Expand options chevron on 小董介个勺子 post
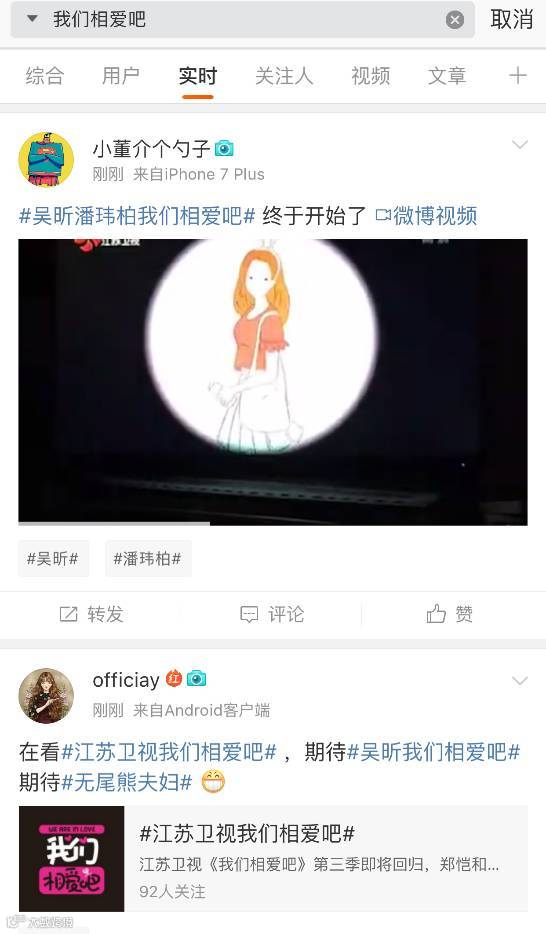This screenshot has height=934, width=546. click(520, 144)
